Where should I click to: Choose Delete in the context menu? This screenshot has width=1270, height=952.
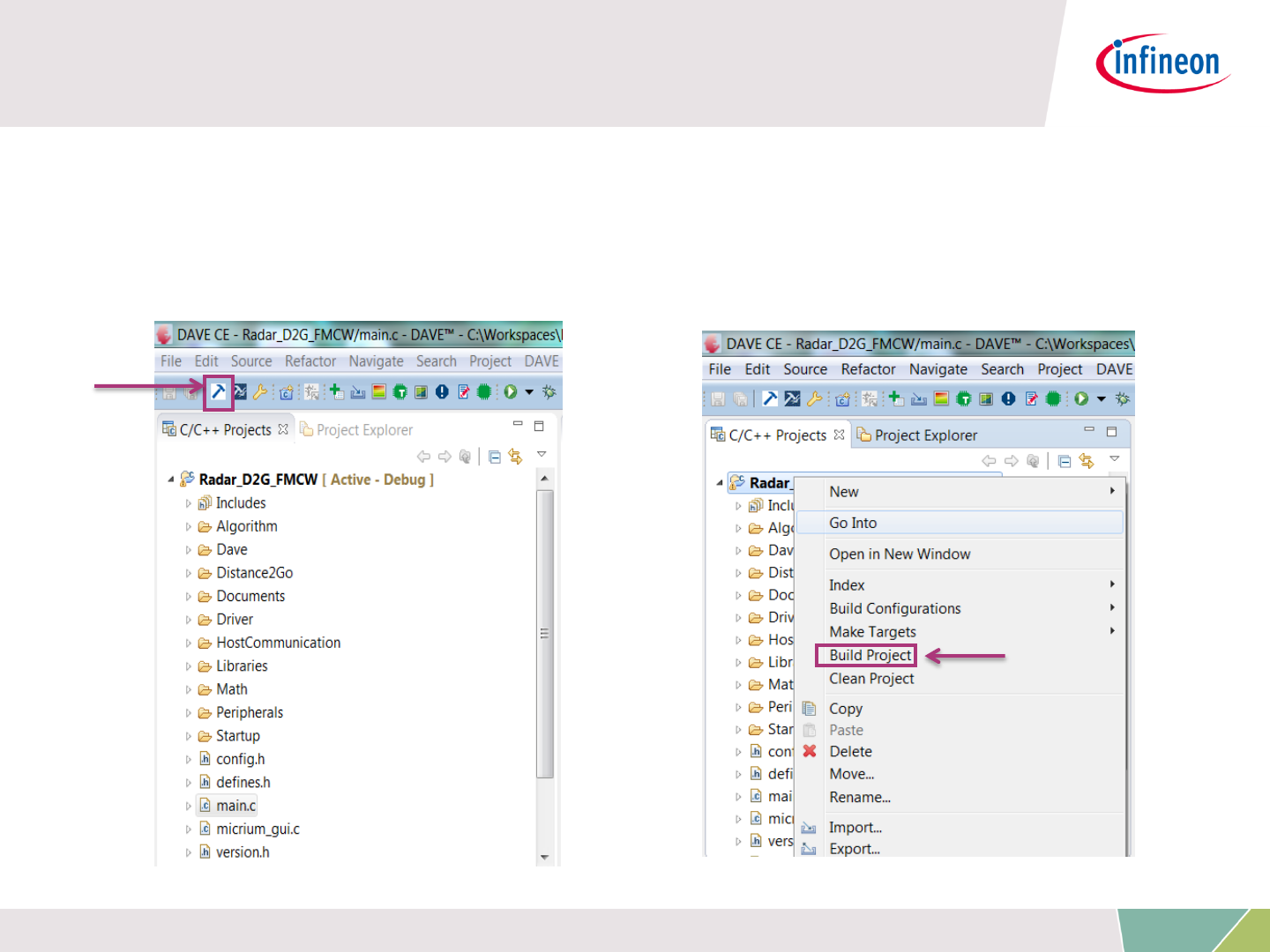point(850,751)
